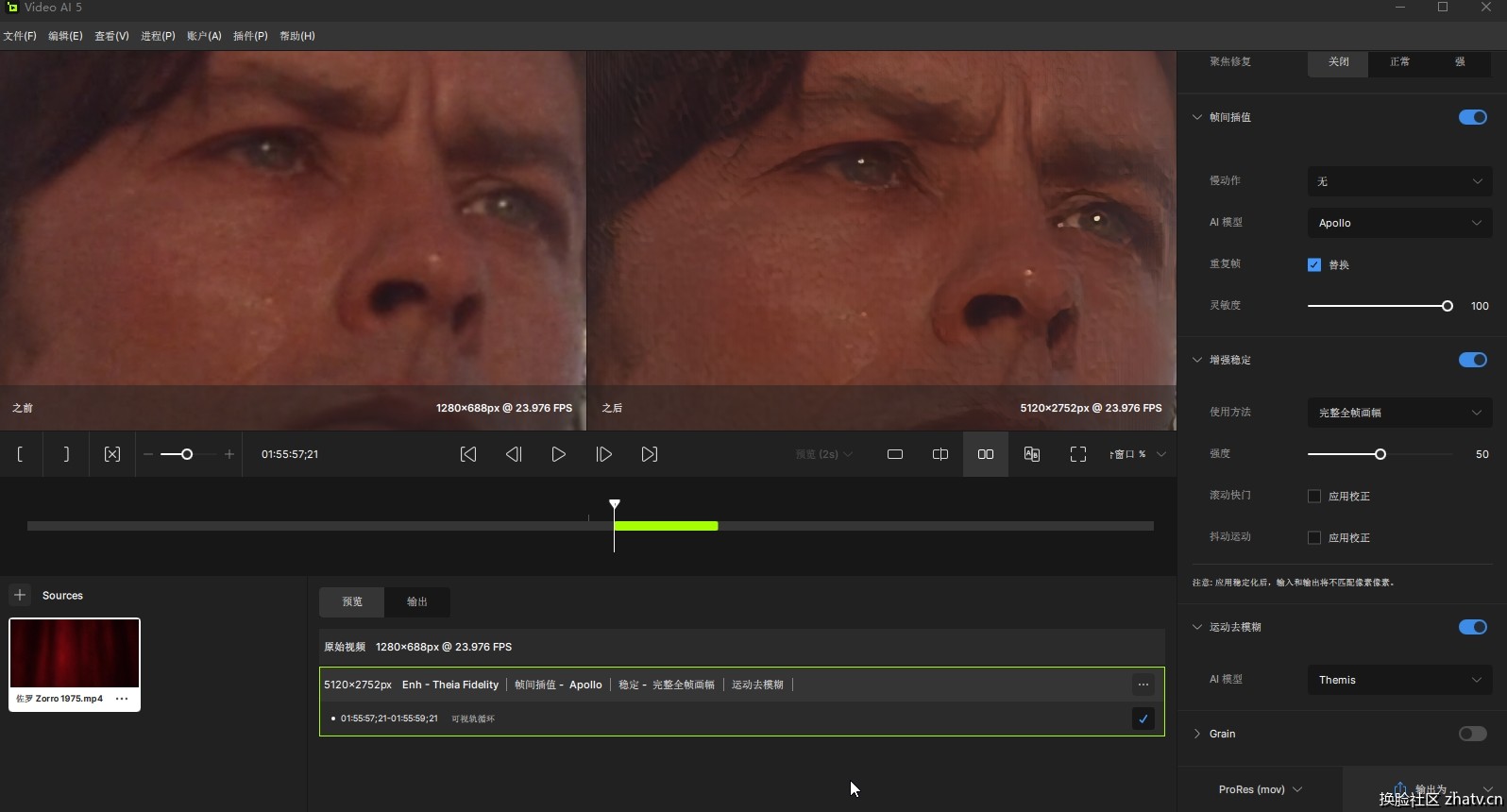1507x812 pixels.
Task: Click the export icon beside 输出为
Action: [1400, 788]
